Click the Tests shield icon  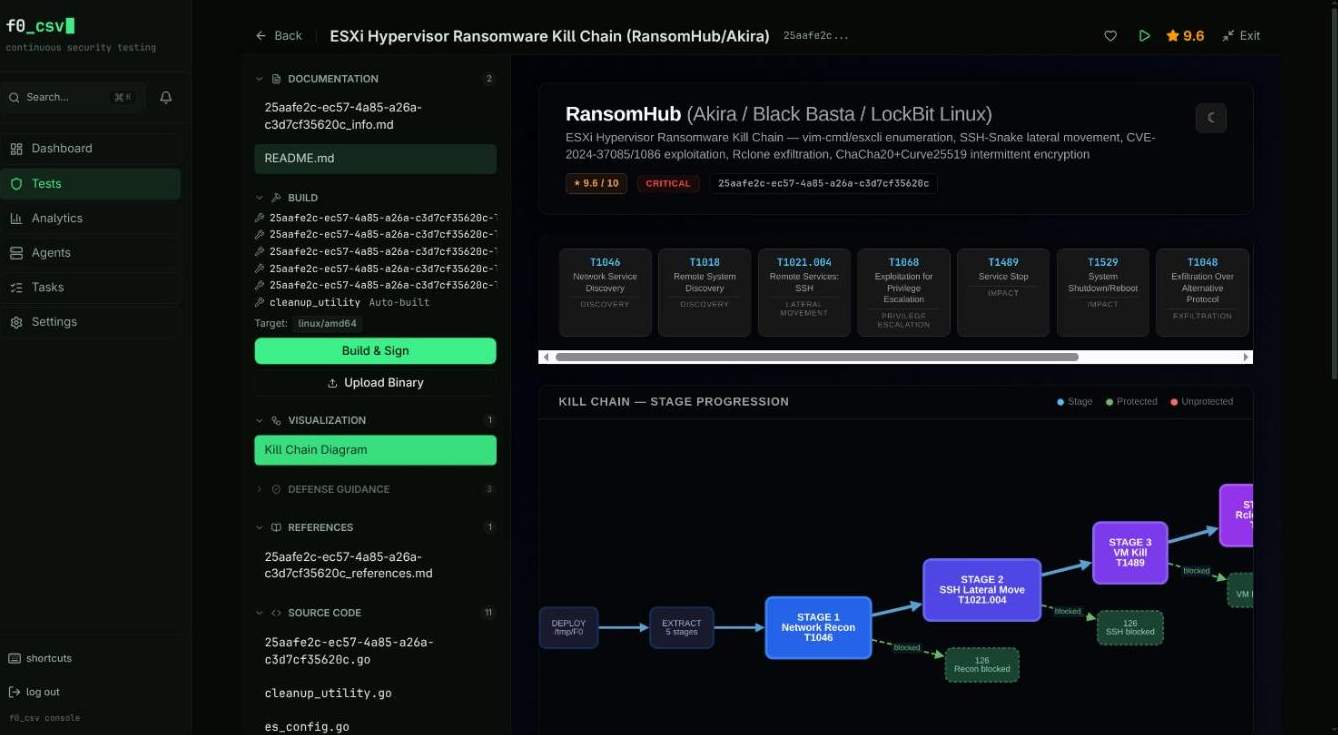click(x=16, y=184)
